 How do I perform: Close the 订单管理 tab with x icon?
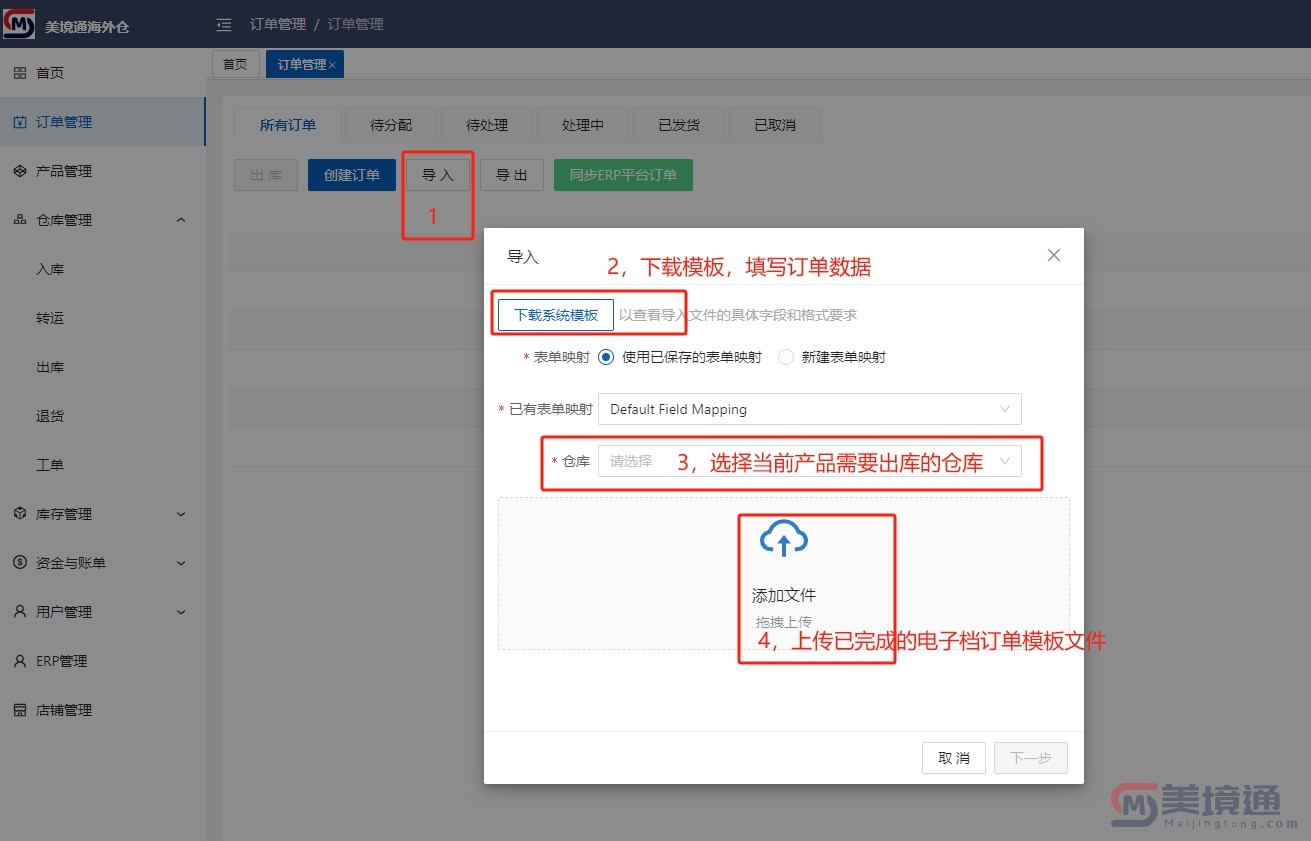(x=333, y=65)
